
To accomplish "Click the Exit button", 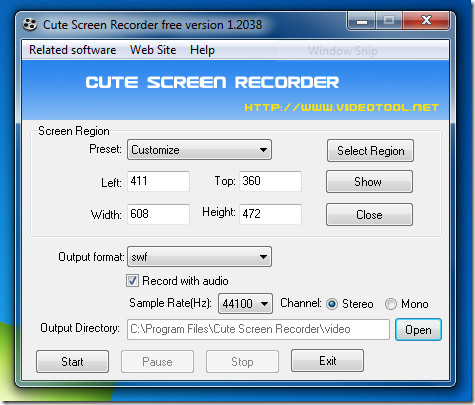I will (327, 361).
